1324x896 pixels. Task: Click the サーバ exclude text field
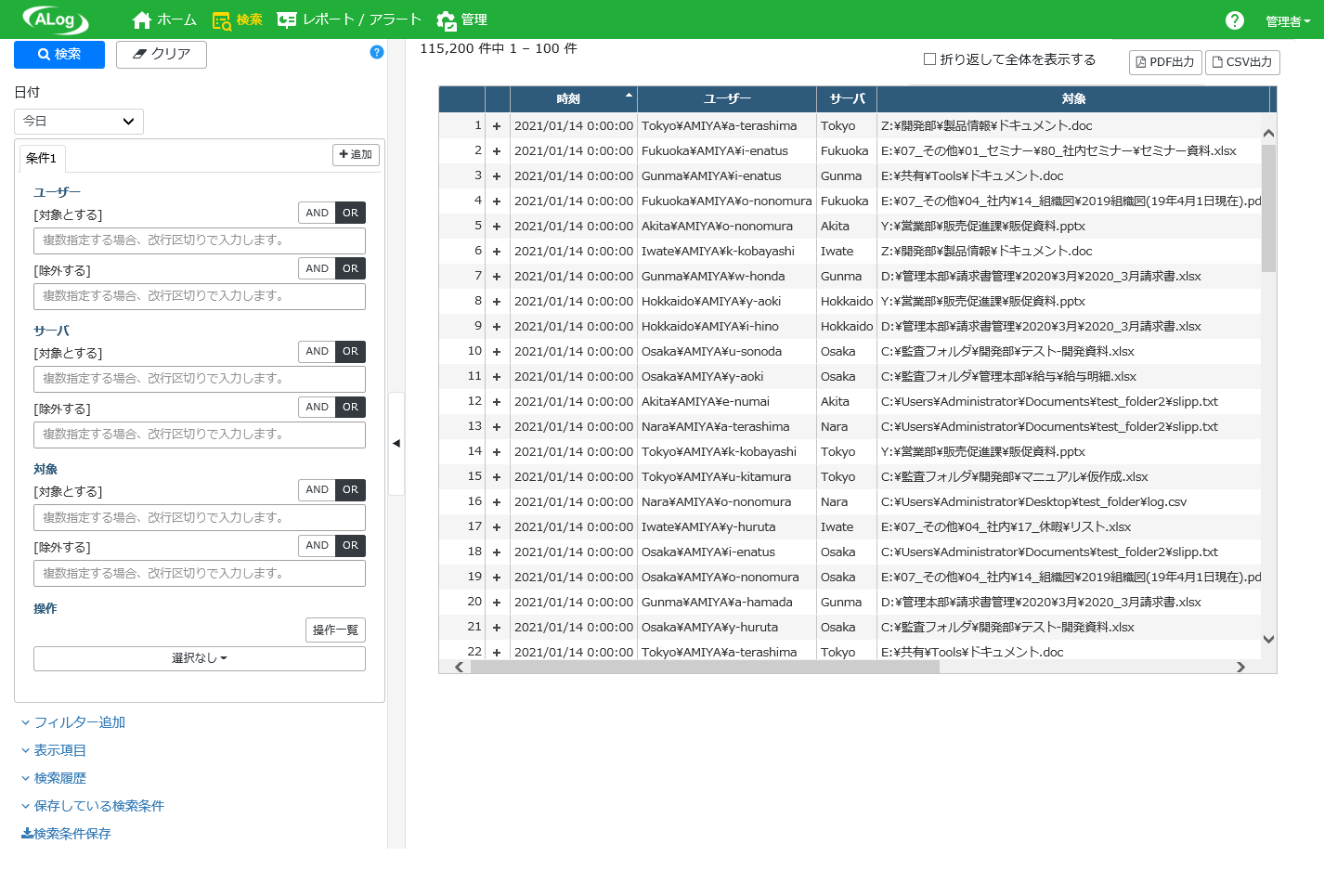click(200, 435)
